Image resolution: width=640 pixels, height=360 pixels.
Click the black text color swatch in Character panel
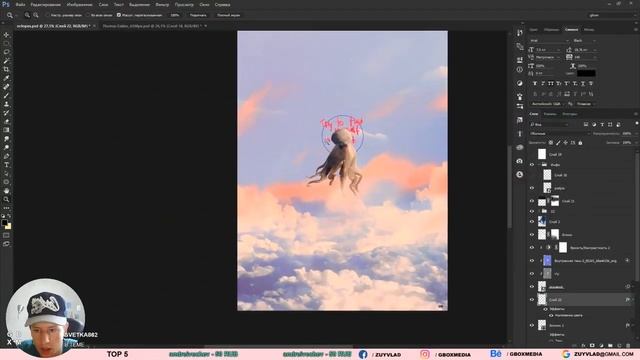(586, 73)
